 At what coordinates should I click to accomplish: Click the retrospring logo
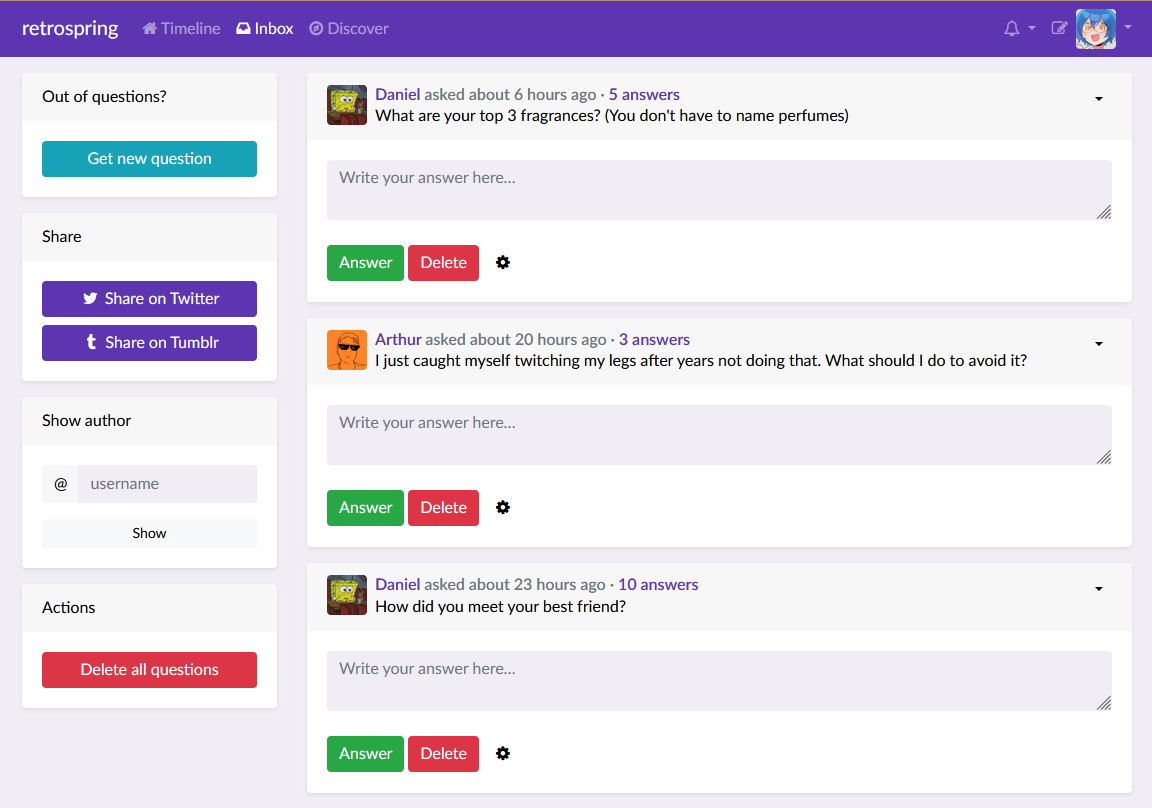(x=70, y=28)
